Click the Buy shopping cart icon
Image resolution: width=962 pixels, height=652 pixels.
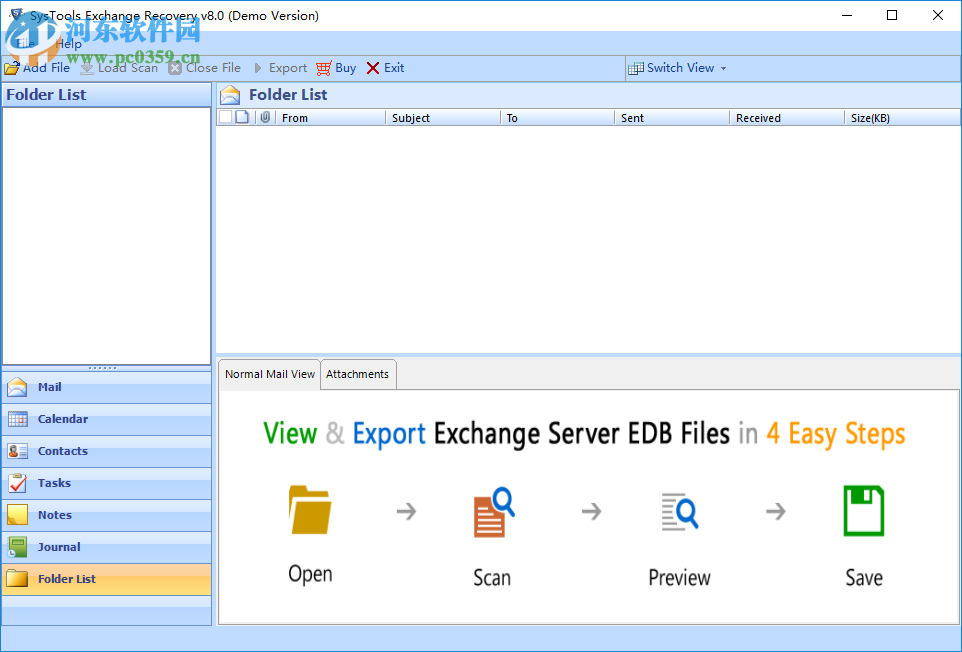[x=325, y=68]
